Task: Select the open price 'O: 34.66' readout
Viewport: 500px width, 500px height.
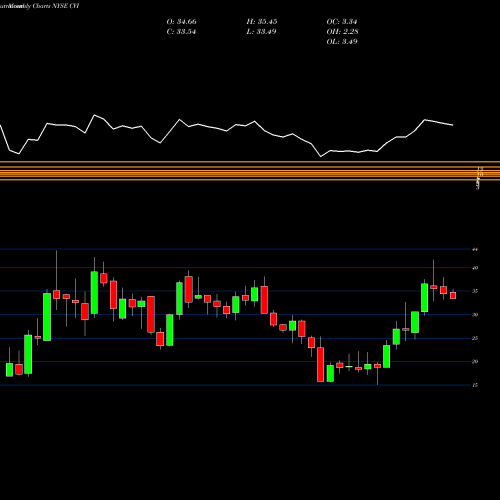Action: click(181, 22)
